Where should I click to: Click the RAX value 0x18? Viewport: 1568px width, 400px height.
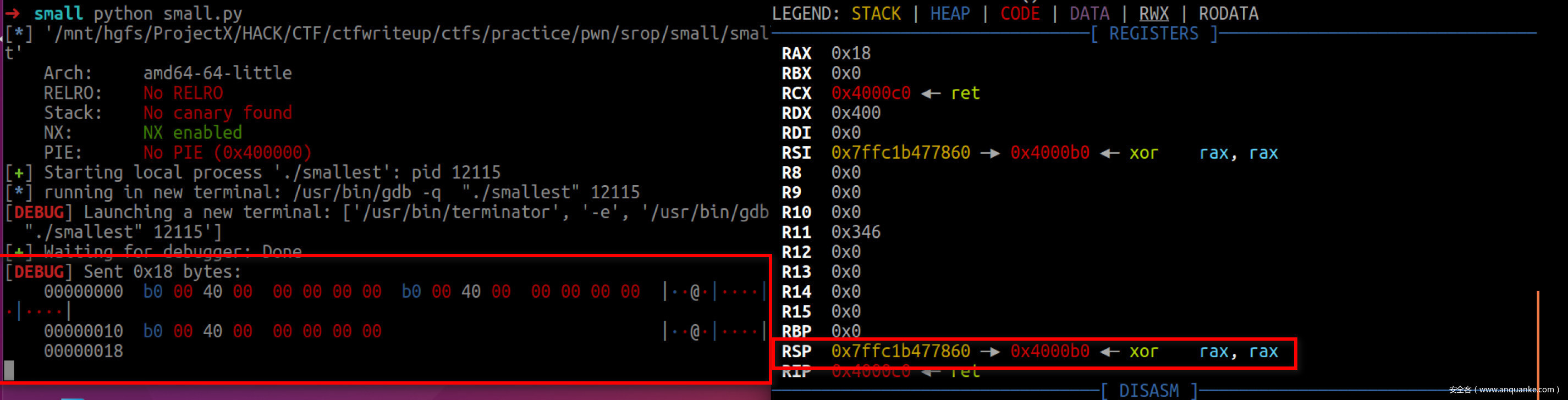click(851, 53)
